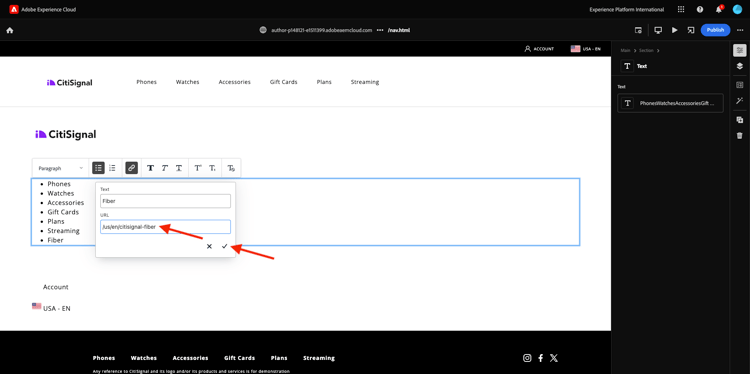Open the more options menu beside Publish
750x374 pixels.
[x=740, y=30]
